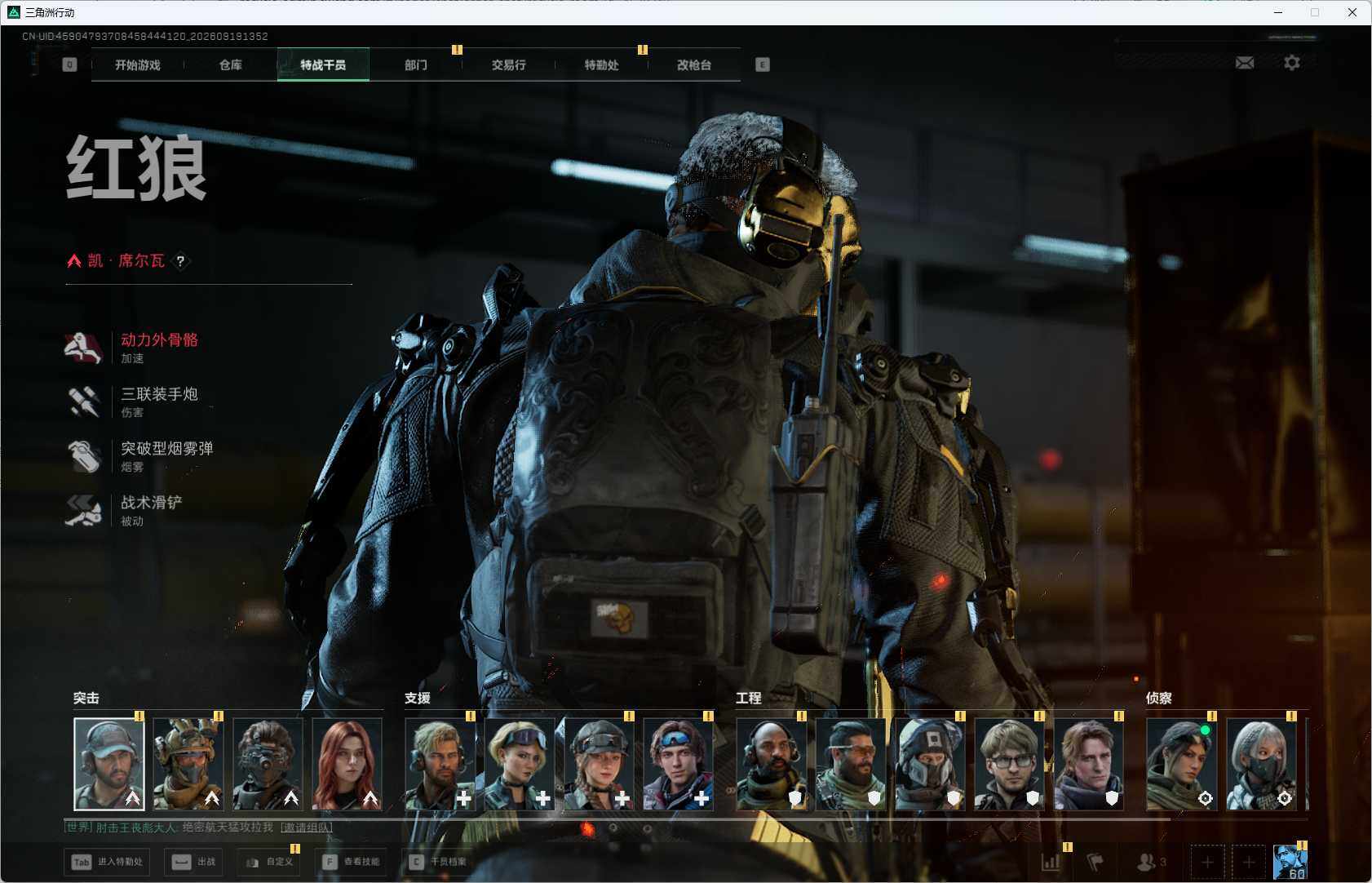Open the statistics bar chart icon
The height and width of the screenshot is (883, 1372).
(x=1051, y=862)
